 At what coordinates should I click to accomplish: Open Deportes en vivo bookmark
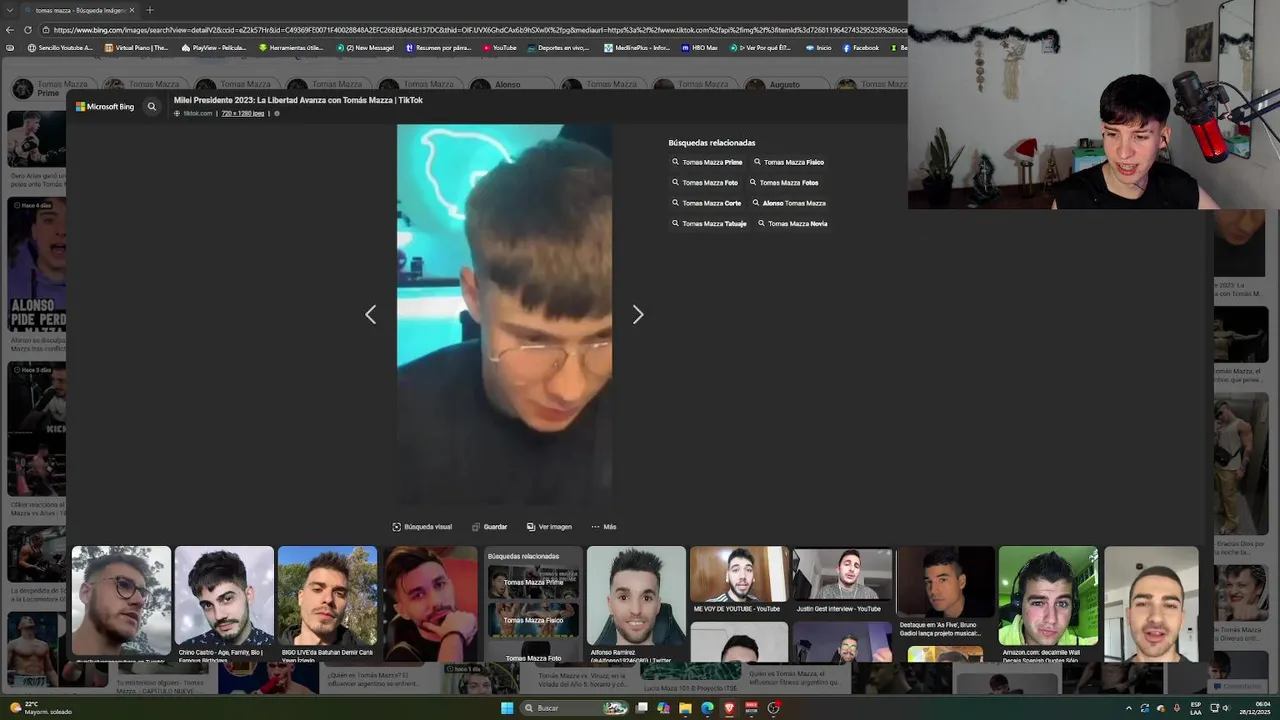[559, 48]
